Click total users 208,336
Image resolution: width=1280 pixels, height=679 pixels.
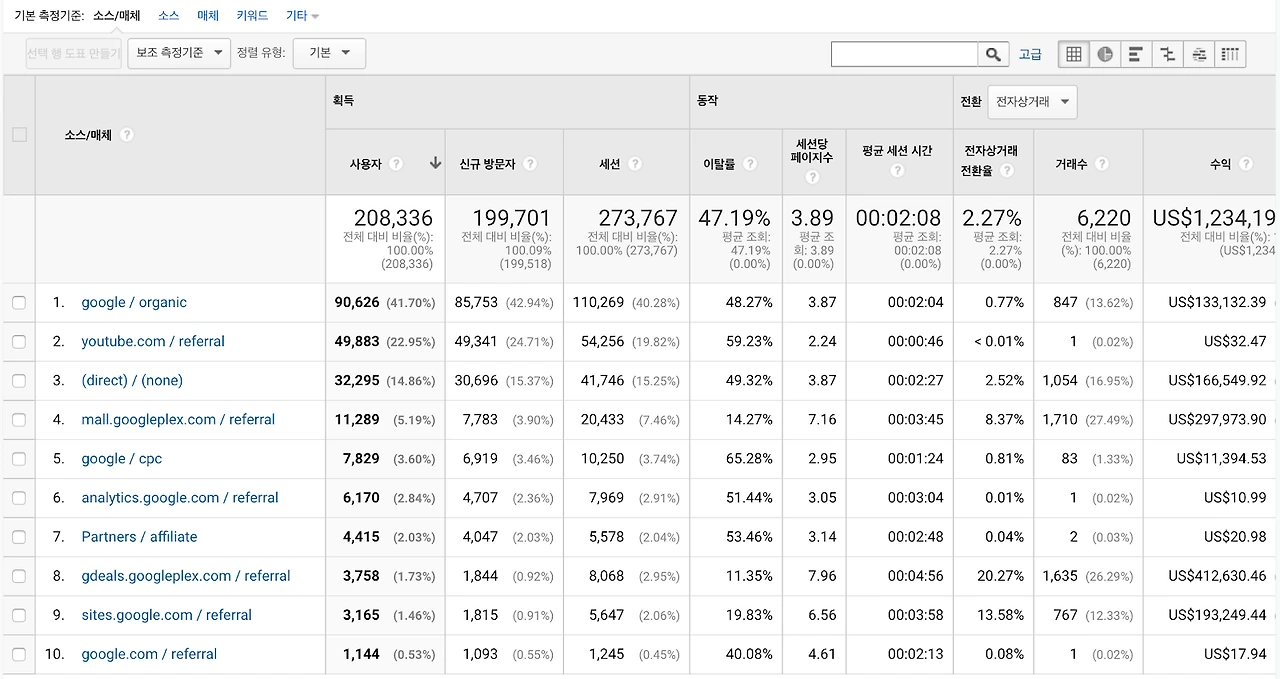[393, 218]
